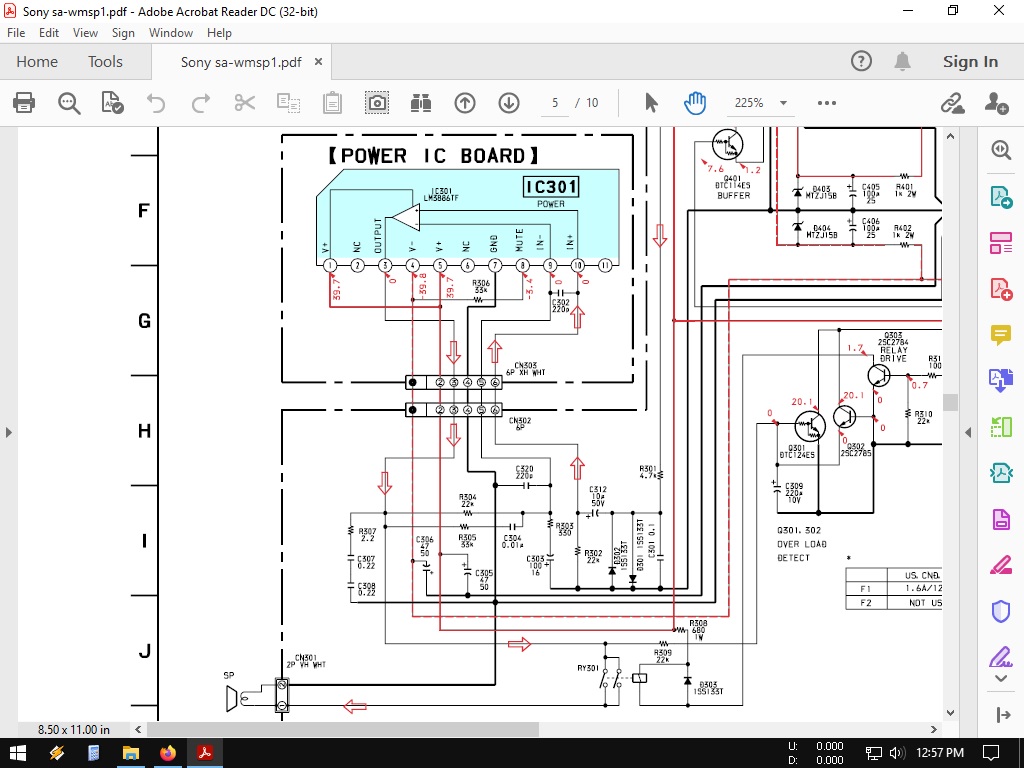The width and height of the screenshot is (1024, 768).
Task: Expand the zoom level dropdown arrow
Action: [x=783, y=103]
